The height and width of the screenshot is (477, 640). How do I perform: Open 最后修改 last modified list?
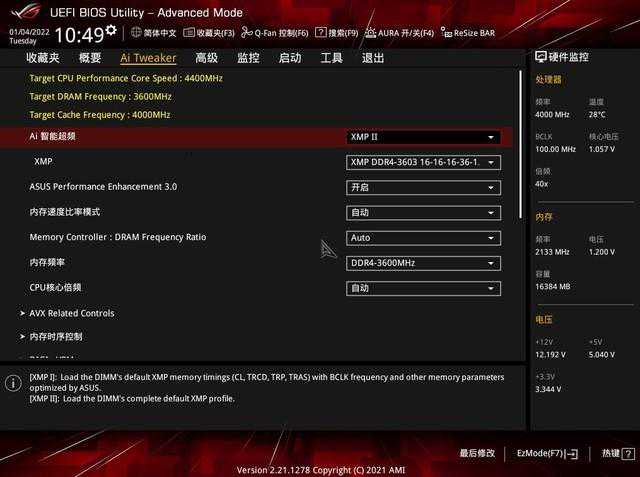(x=477, y=453)
